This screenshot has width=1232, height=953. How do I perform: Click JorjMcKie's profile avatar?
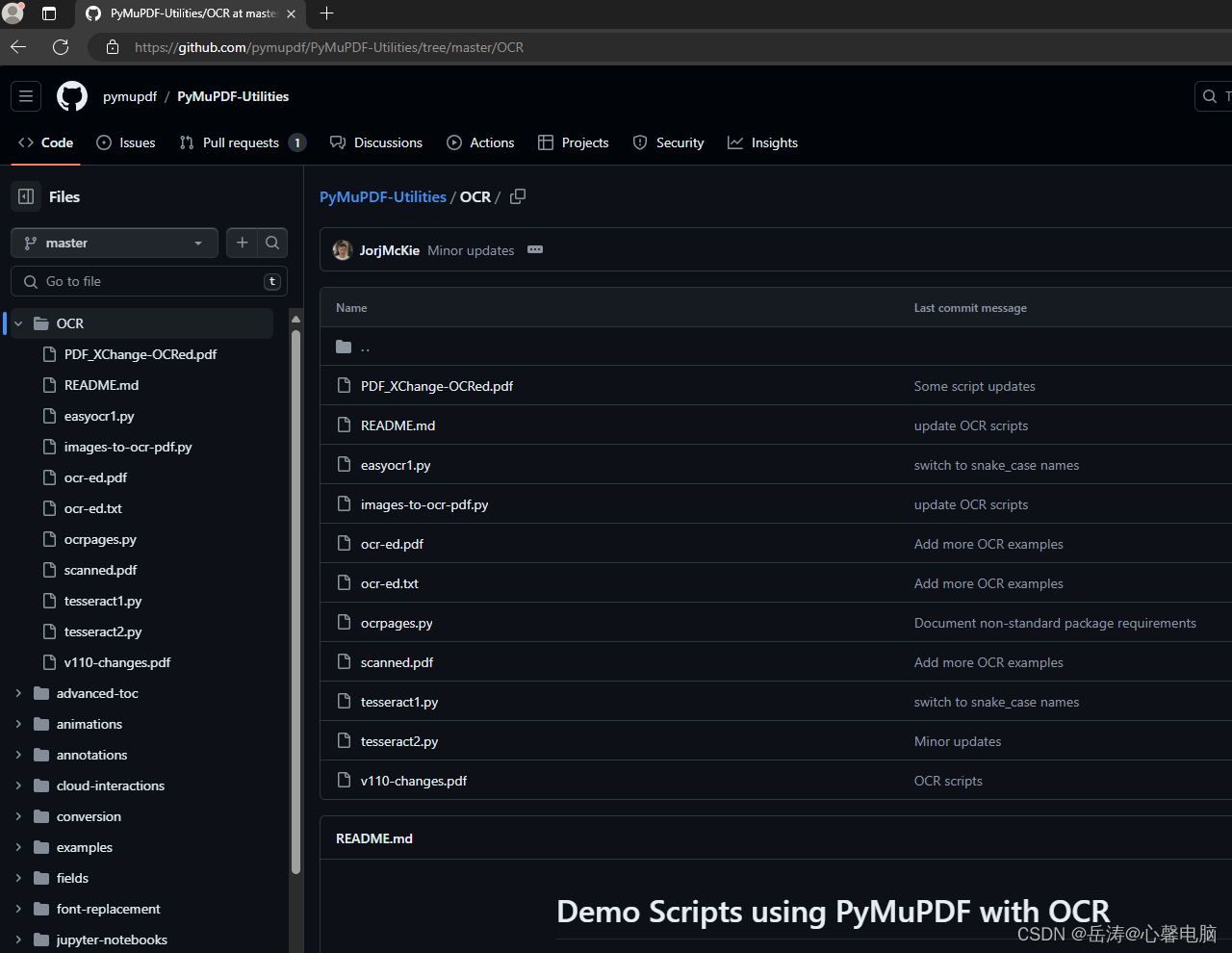click(343, 249)
